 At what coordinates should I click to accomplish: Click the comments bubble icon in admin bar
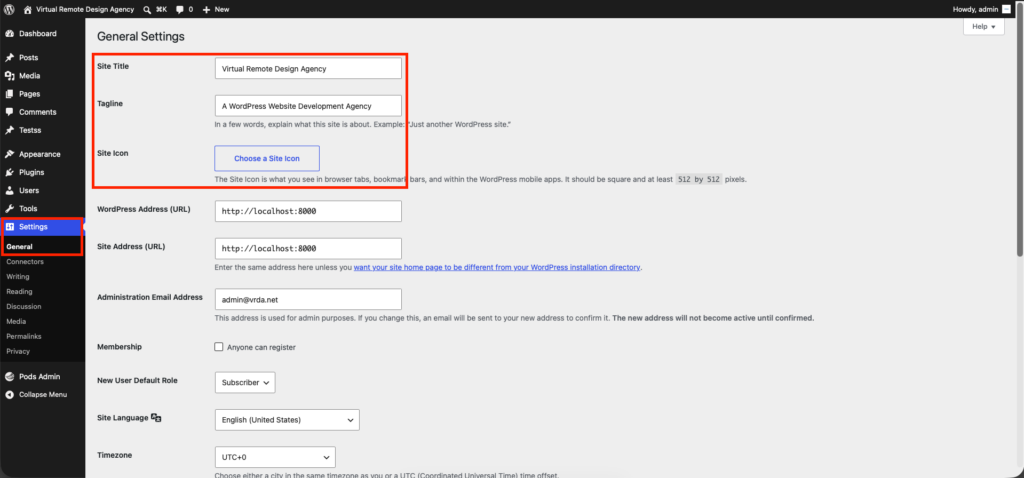(x=180, y=9)
